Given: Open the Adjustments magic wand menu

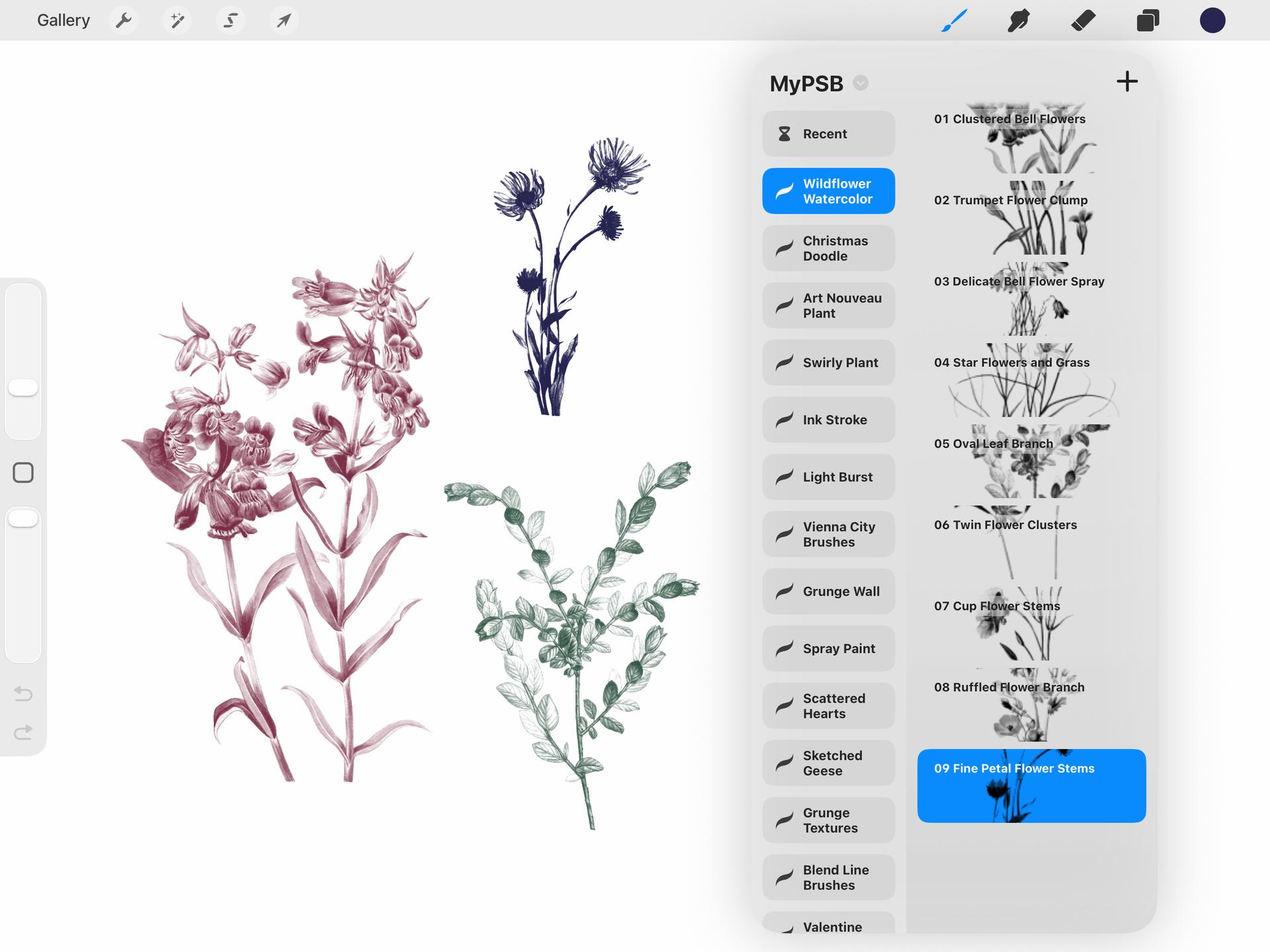Looking at the screenshot, I should point(177,20).
